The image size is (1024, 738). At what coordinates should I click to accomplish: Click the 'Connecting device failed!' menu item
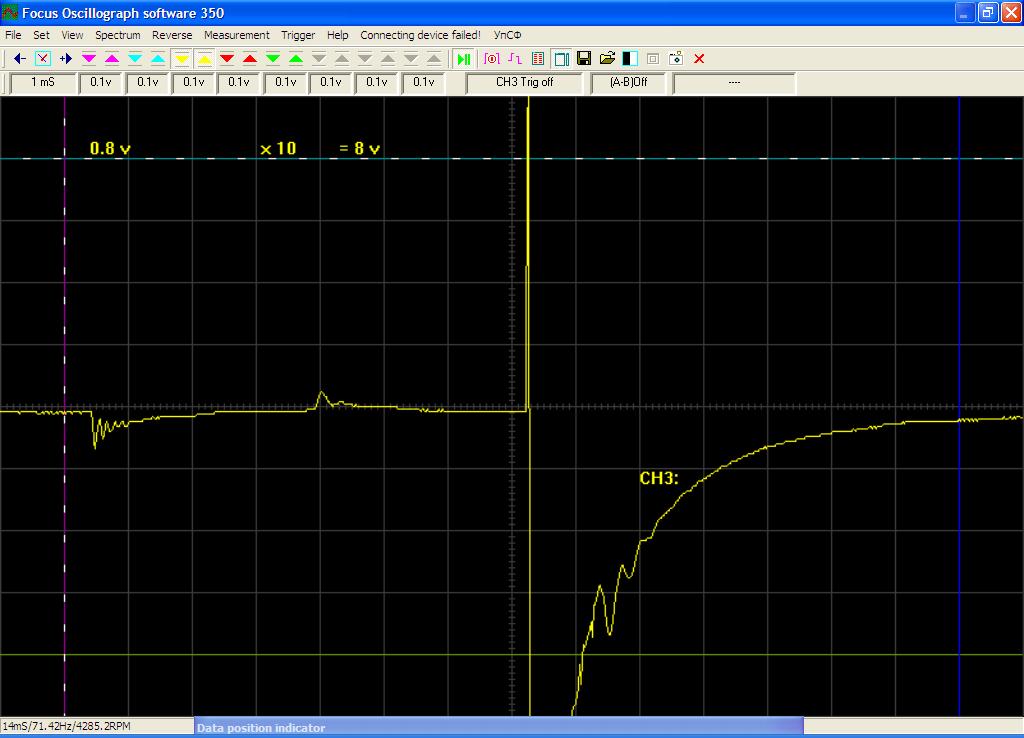(420, 35)
